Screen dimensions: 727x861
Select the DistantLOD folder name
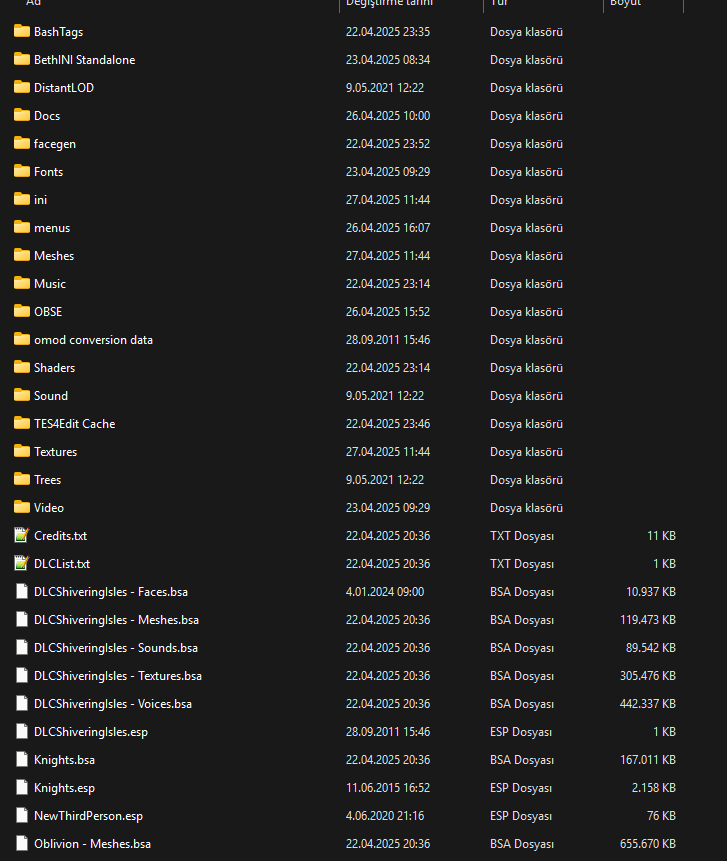[64, 88]
